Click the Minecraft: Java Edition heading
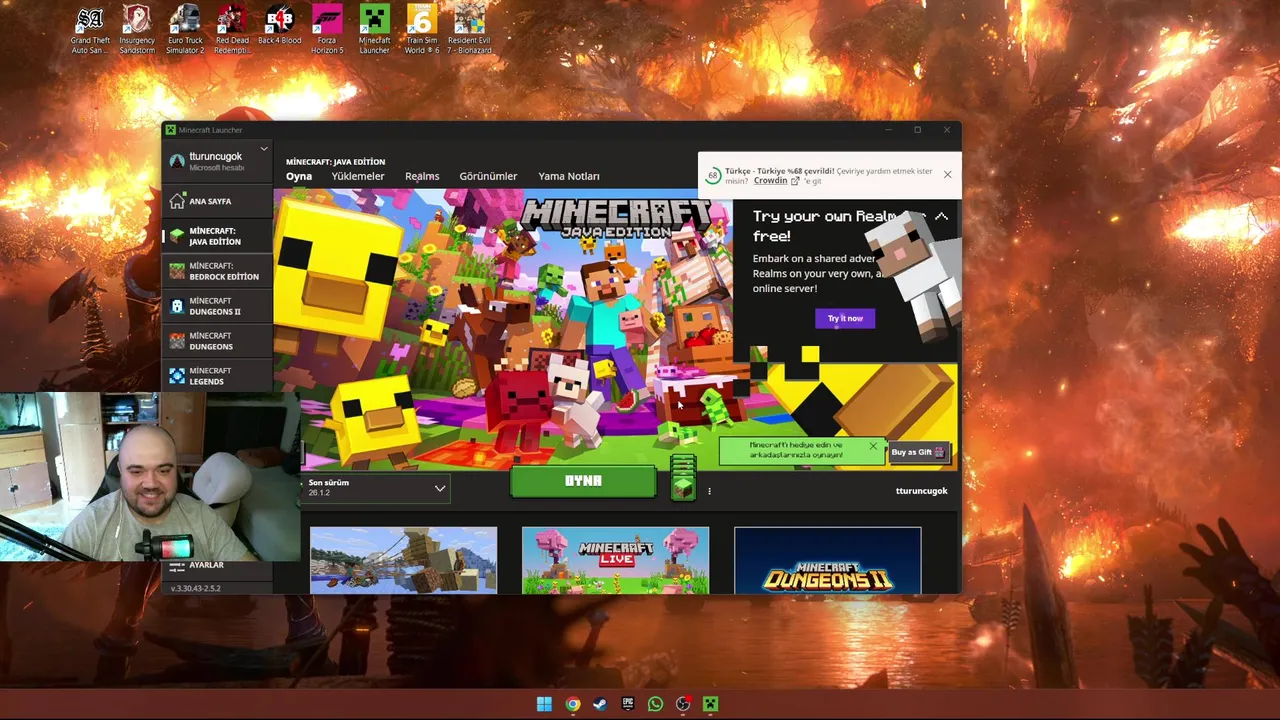Viewport: 1280px width, 720px height. [335, 162]
